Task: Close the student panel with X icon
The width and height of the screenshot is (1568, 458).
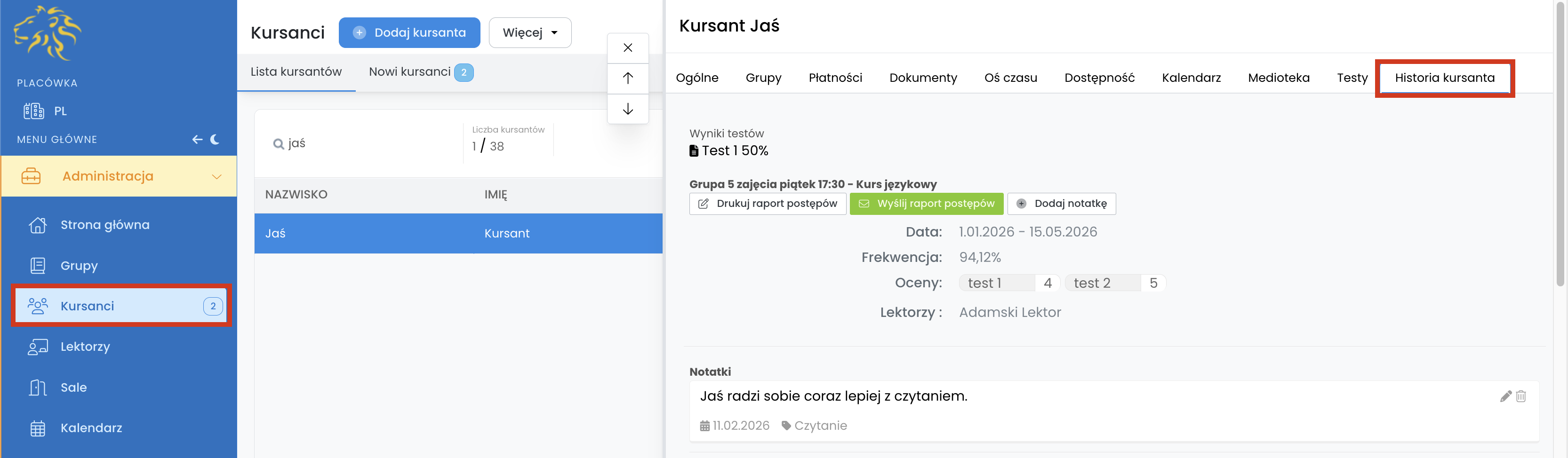Action: [x=628, y=47]
